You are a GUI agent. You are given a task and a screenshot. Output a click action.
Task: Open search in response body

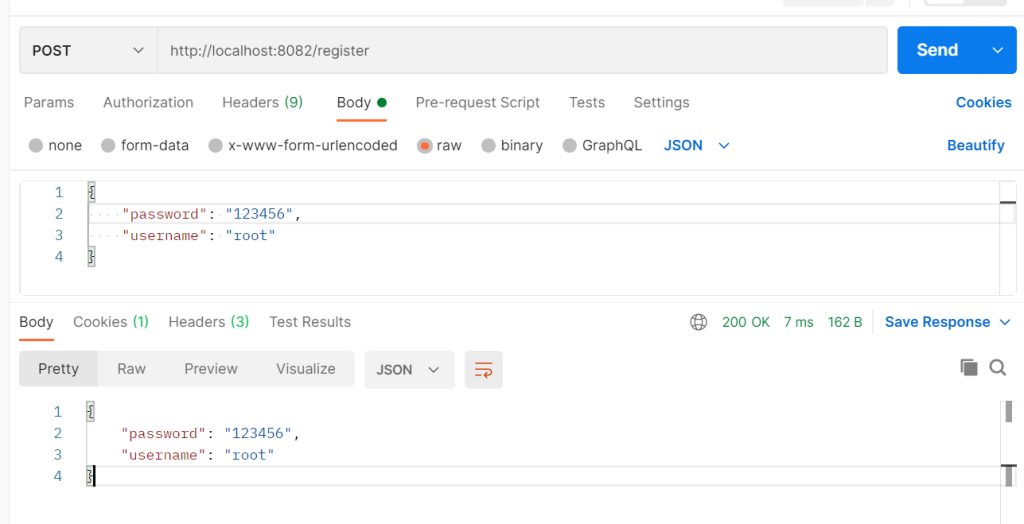(x=997, y=368)
